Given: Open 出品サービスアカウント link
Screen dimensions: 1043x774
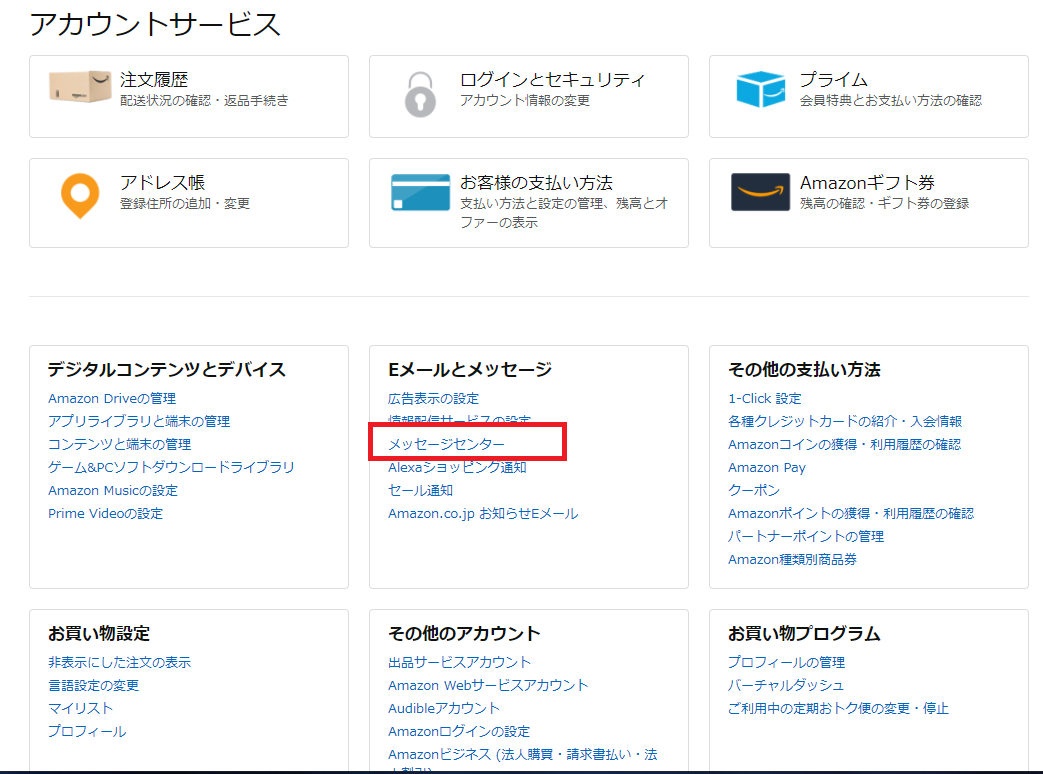Looking at the screenshot, I should (x=460, y=662).
